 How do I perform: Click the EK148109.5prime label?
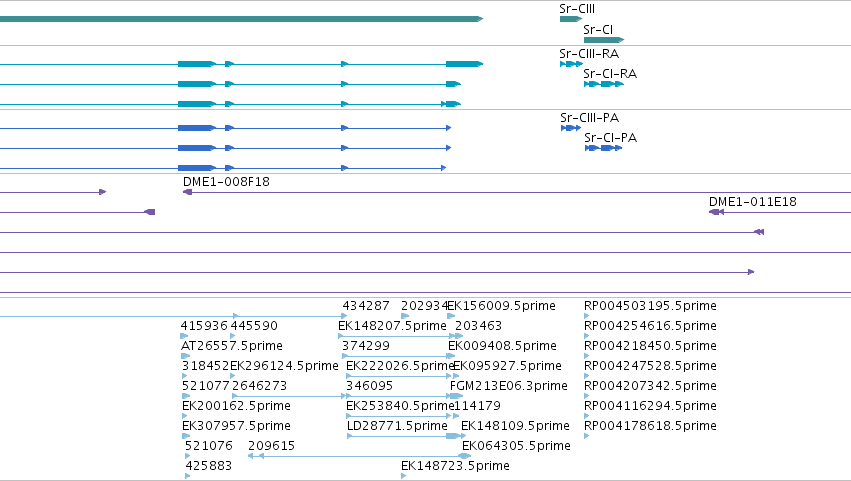click(x=516, y=426)
